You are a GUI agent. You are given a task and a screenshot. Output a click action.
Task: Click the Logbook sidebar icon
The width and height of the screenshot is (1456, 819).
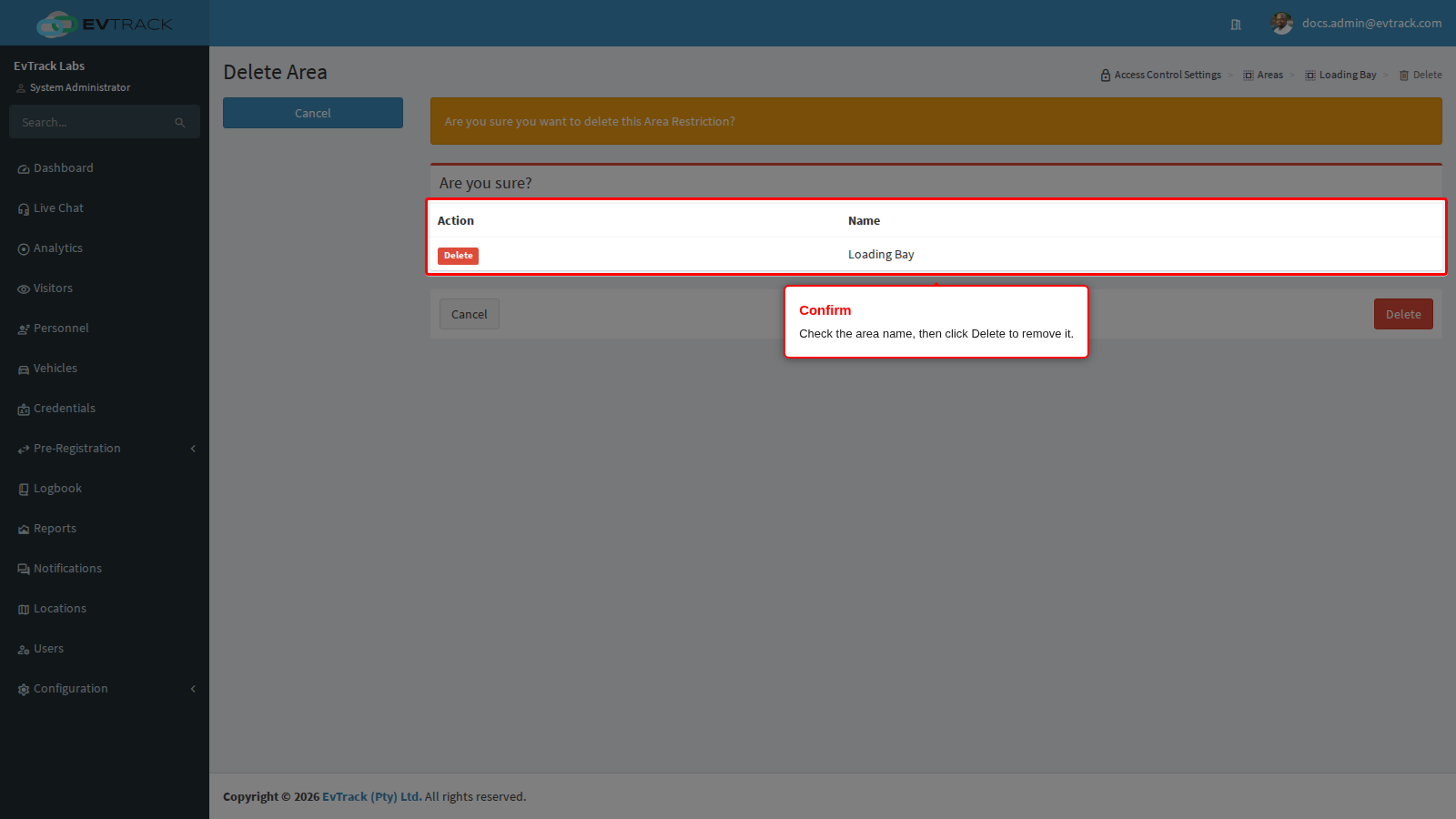click(24, 490)
